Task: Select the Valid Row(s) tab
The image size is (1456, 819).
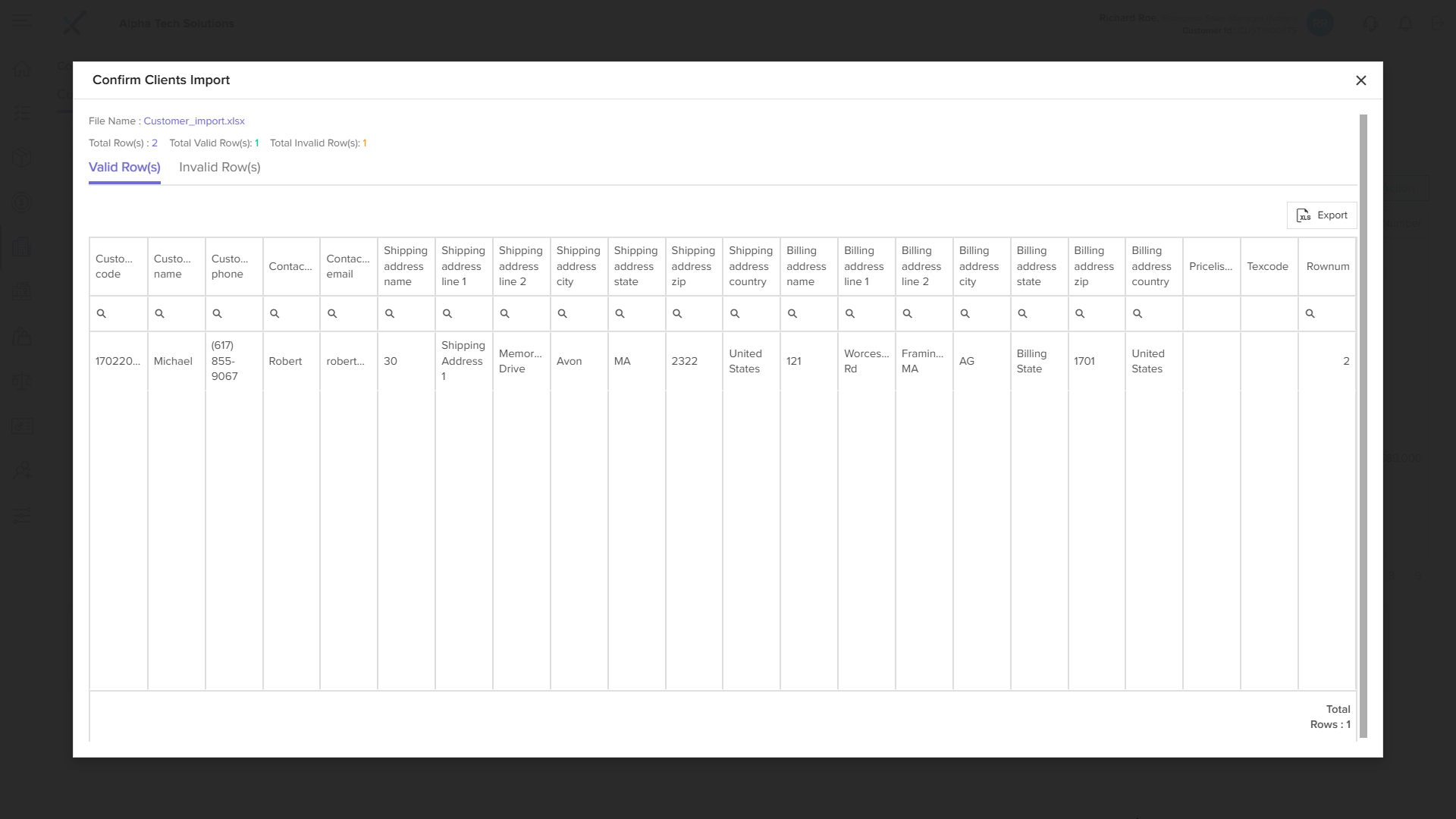Action: coord(124,168)
